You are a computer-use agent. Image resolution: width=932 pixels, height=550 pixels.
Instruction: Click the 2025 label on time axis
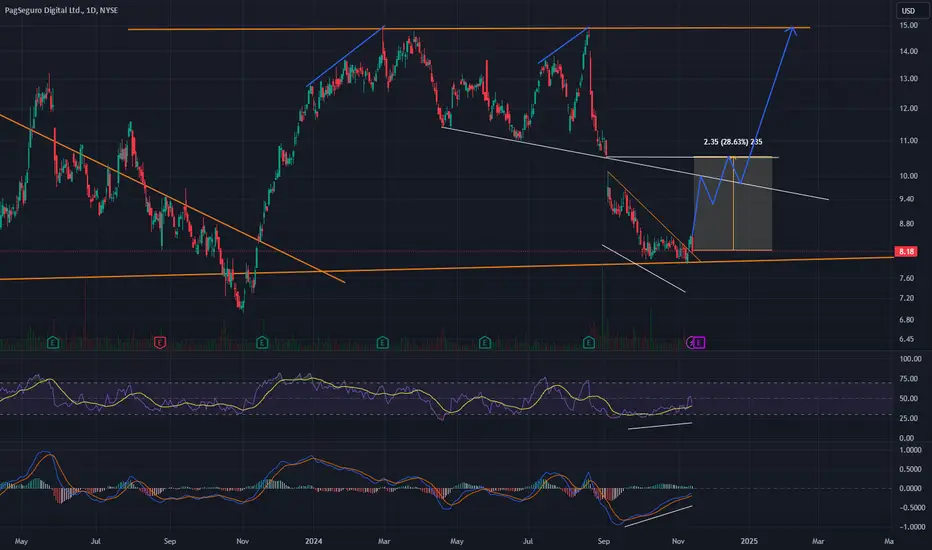point(749,541)
